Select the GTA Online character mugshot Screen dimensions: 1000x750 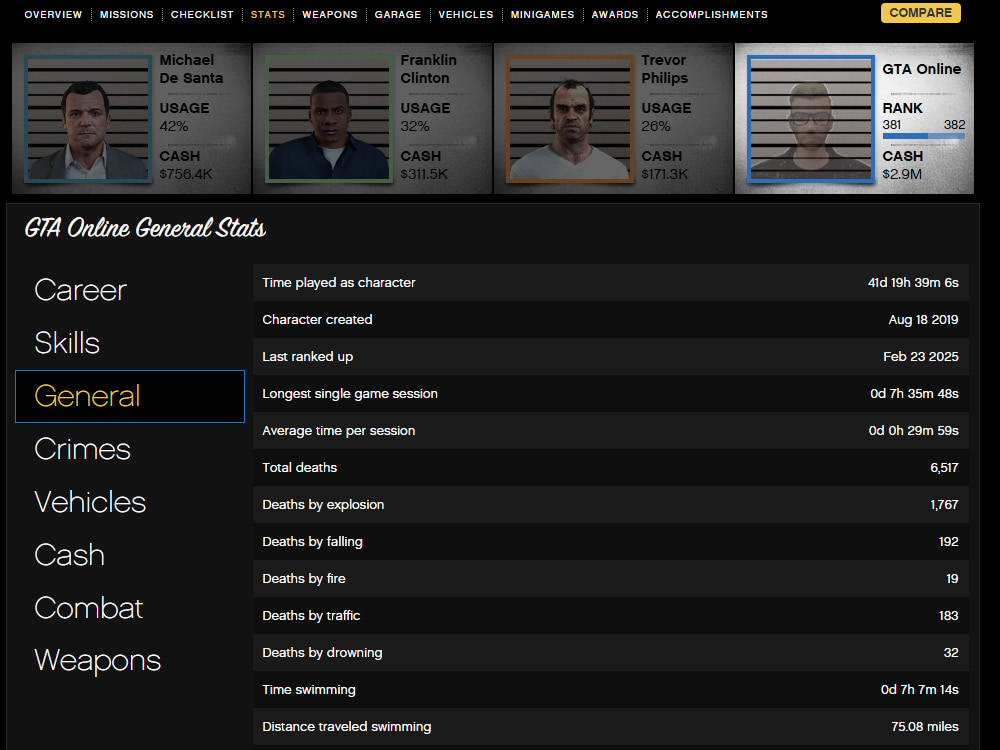coord(811,119)
